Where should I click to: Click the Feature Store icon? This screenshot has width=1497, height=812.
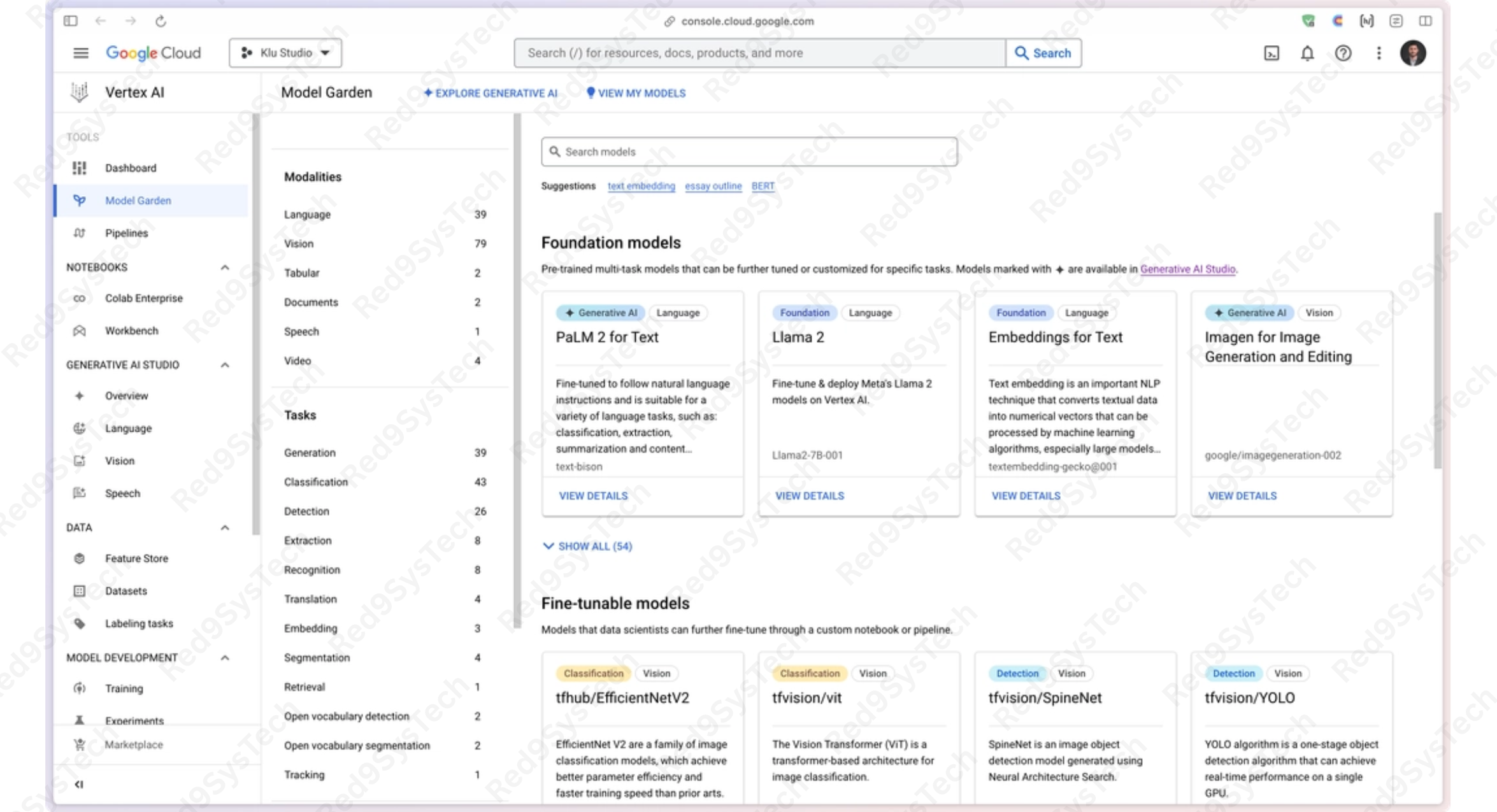coord(79,559)
